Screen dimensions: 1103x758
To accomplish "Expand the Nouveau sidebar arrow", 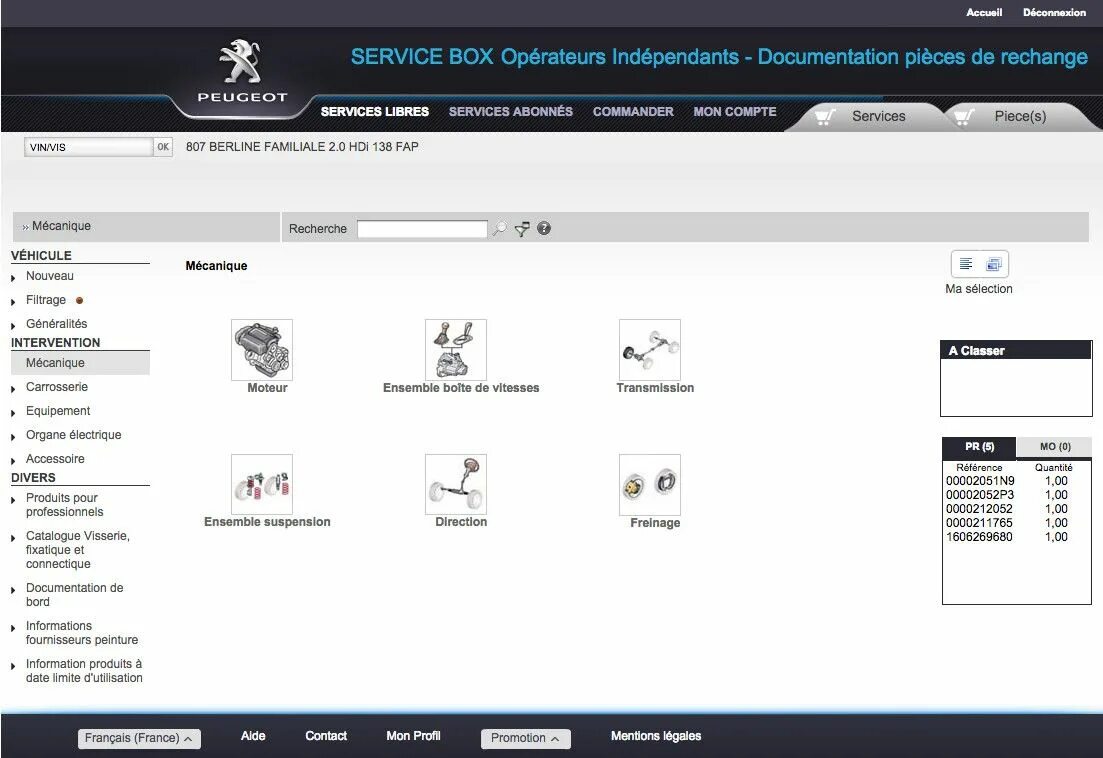I will (x=13, y=278).
